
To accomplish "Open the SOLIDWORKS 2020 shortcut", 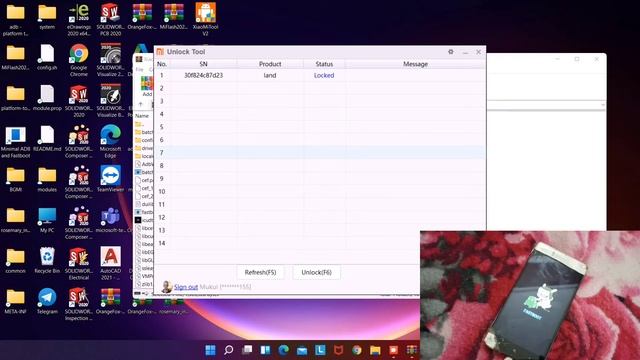I will pos(79,101).
